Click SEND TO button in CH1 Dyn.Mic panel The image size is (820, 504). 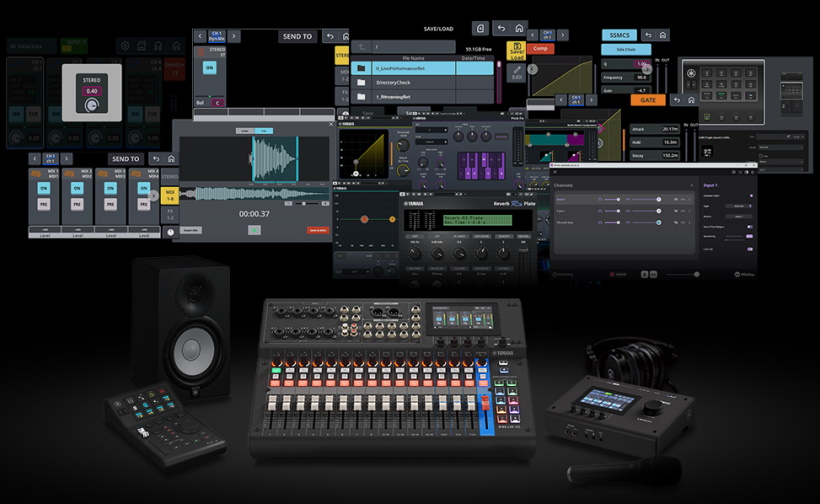tap(298, 36)
